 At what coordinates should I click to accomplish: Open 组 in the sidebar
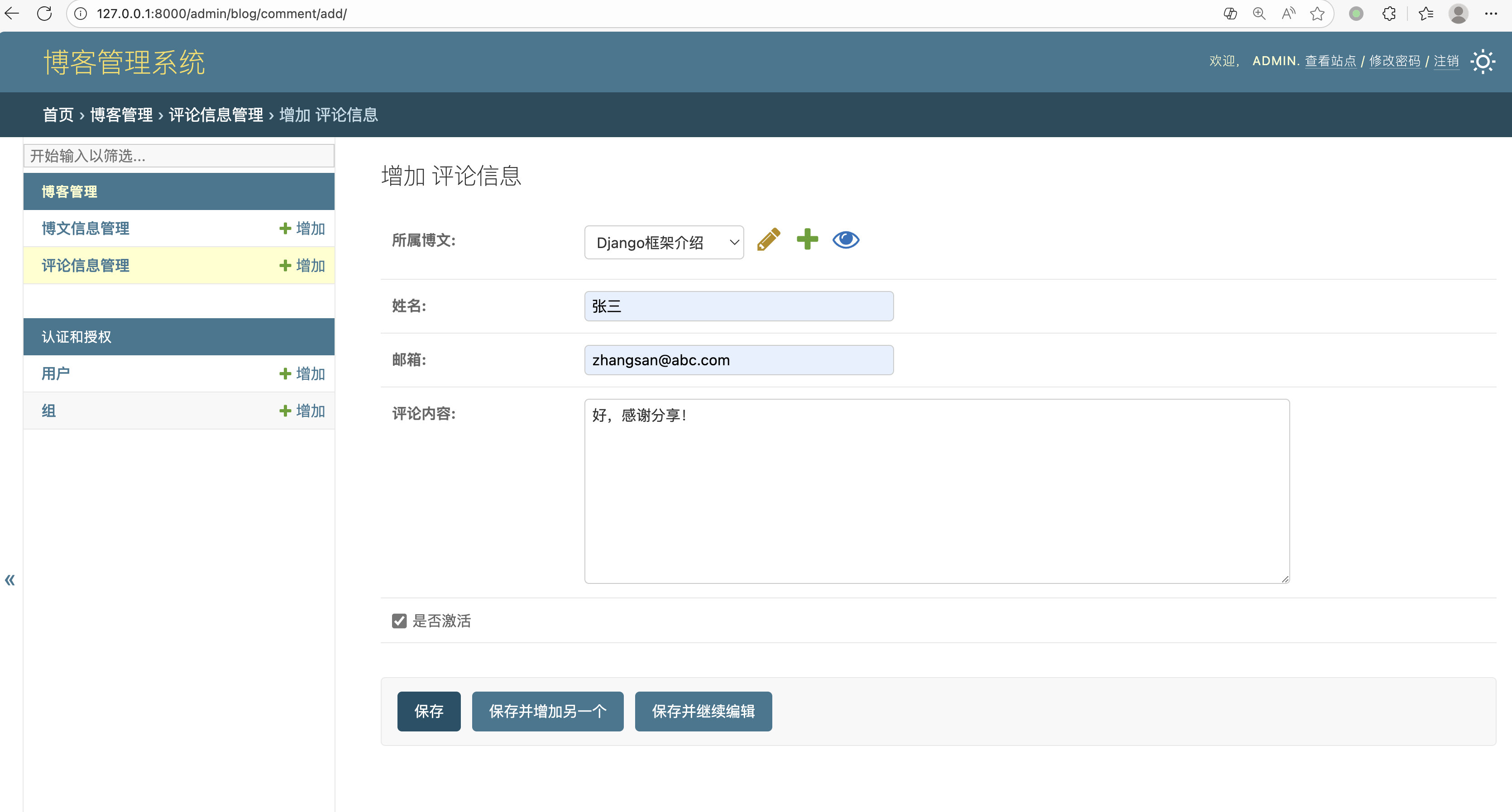49,411
